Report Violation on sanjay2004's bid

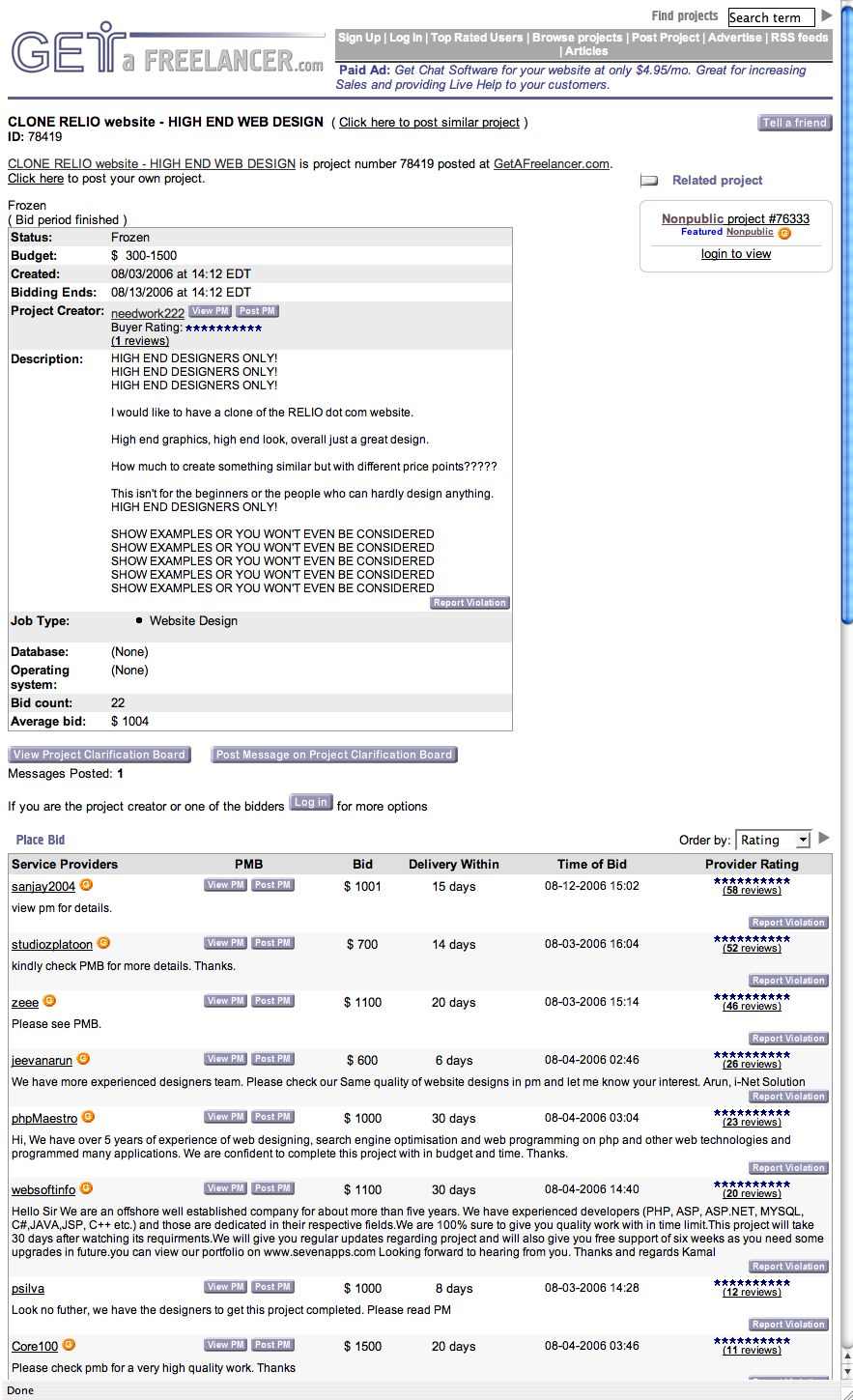(x=788, y=923)
